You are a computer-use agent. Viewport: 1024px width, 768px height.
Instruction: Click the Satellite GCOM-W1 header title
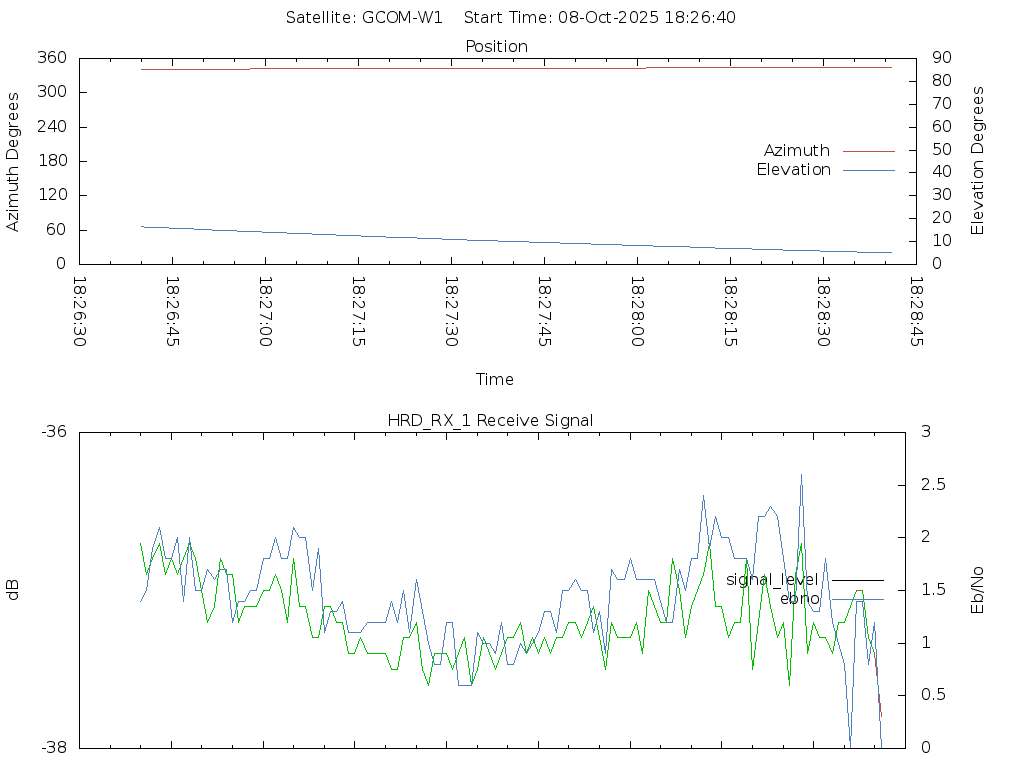[511, 17]
